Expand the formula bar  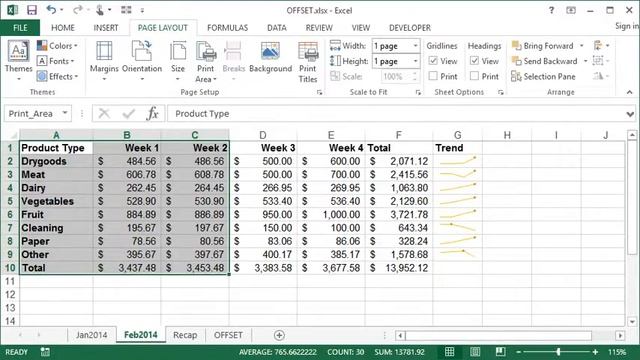point(630,114)
